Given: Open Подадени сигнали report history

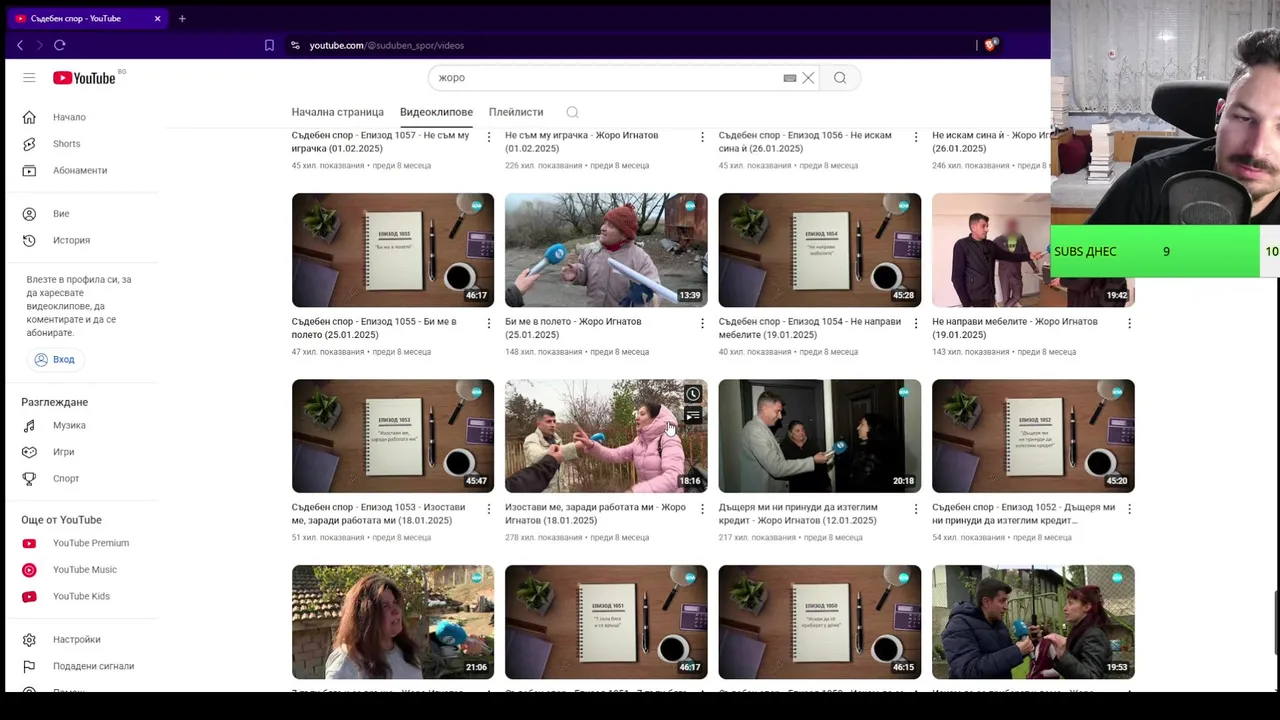Looking at the screenshot, I should click(x=93, y=666).
